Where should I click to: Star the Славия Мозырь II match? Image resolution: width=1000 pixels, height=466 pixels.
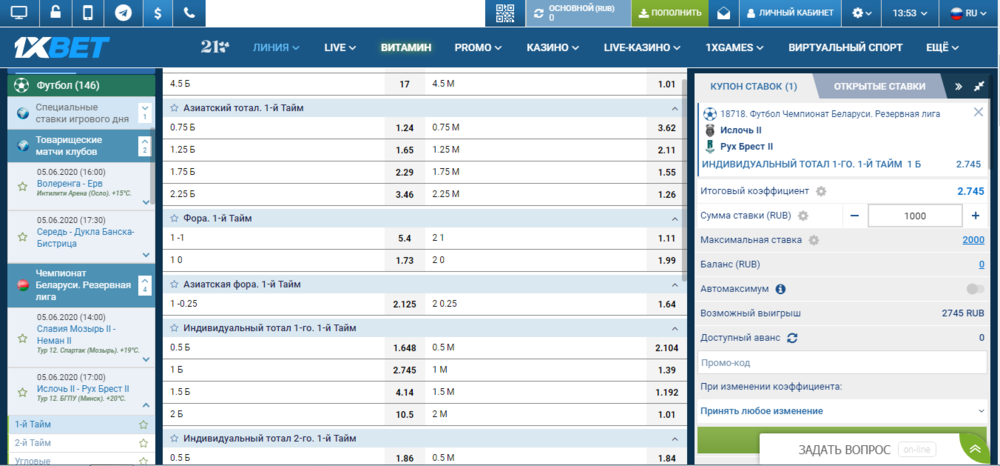(x=23, y=338)
